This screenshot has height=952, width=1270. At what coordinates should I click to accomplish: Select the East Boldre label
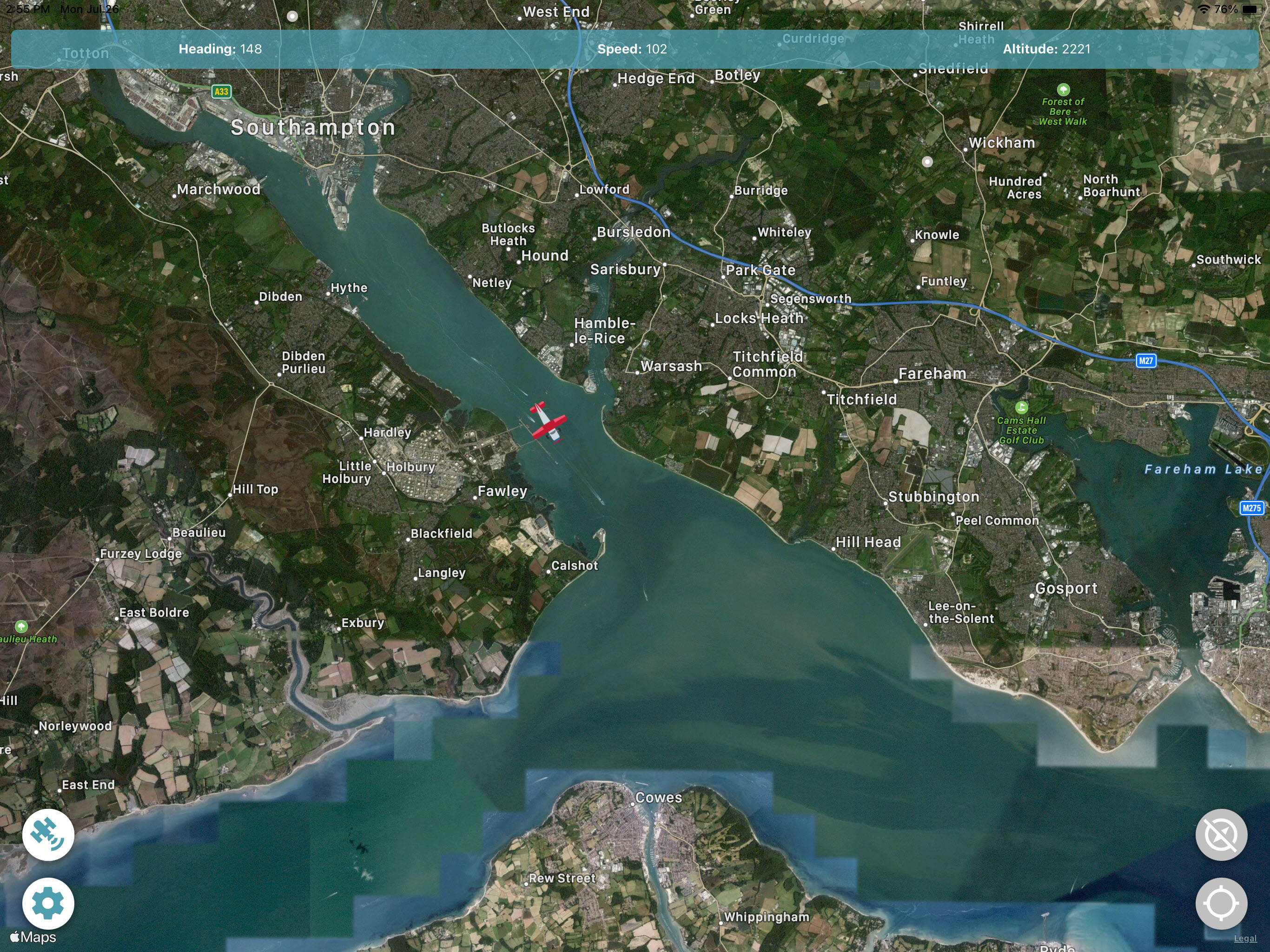(x=154, y=613)
